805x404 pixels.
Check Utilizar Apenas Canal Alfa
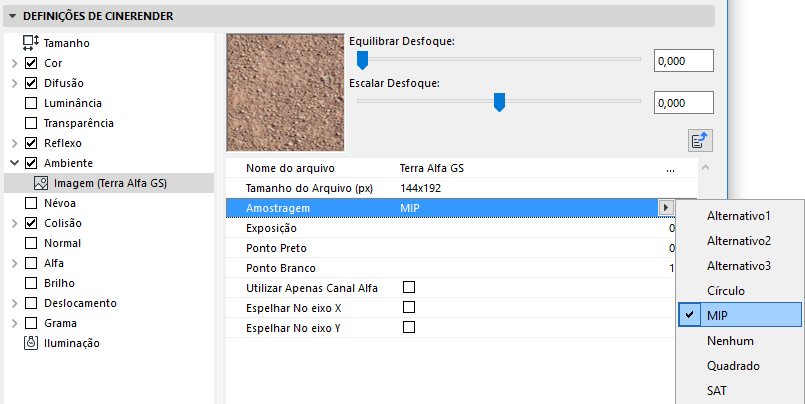click(409, 287)
